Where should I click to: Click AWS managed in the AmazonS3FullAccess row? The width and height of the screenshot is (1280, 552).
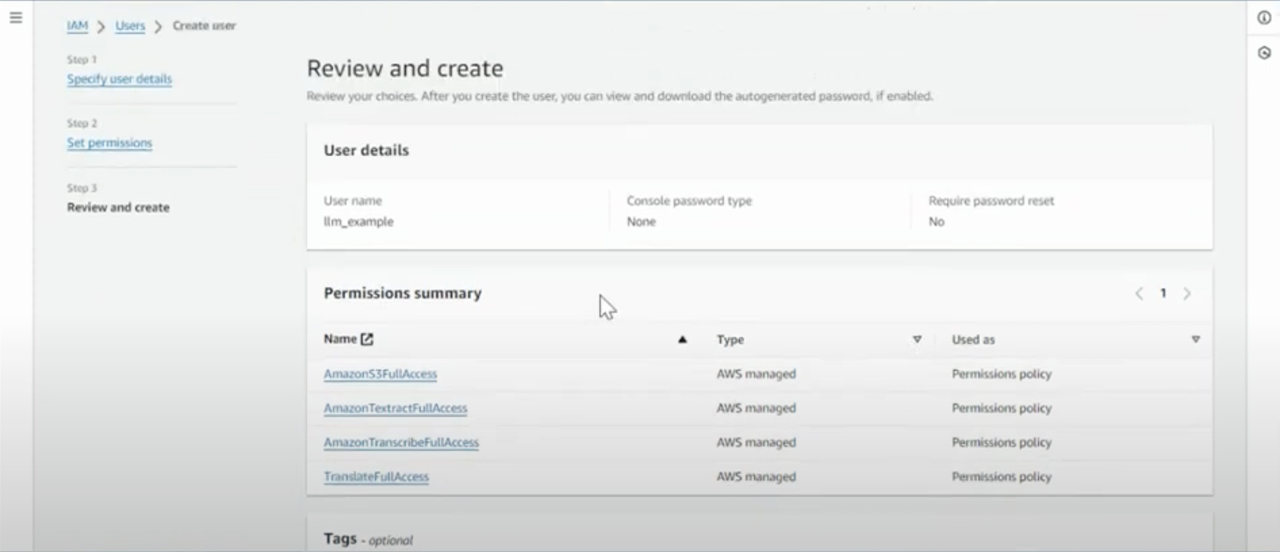click(756, 374)
